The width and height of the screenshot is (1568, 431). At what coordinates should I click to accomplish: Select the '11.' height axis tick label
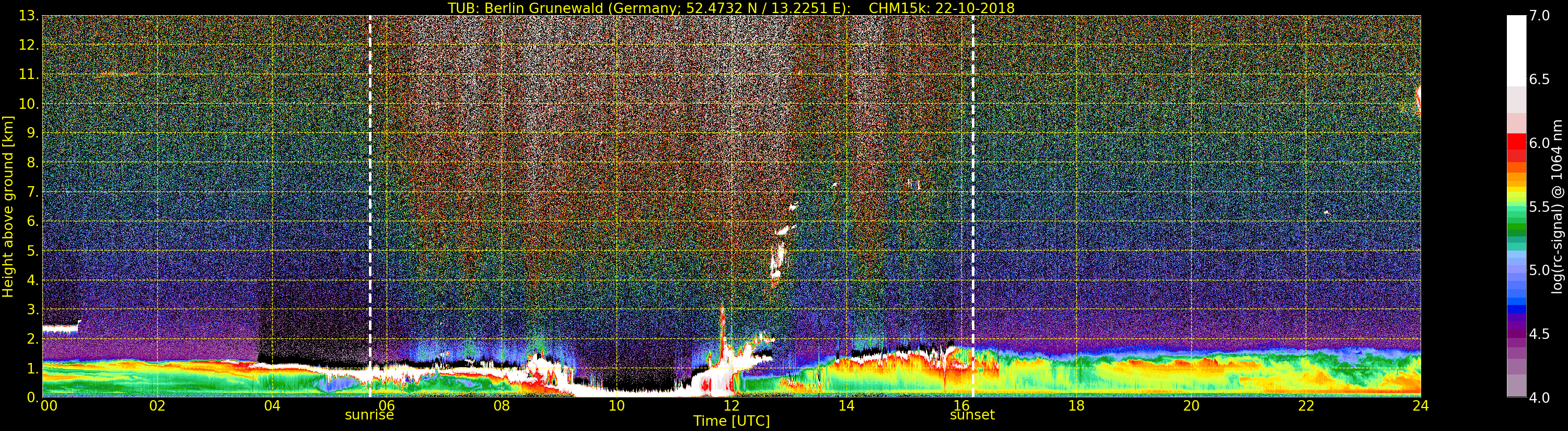[x=29, y=74]
